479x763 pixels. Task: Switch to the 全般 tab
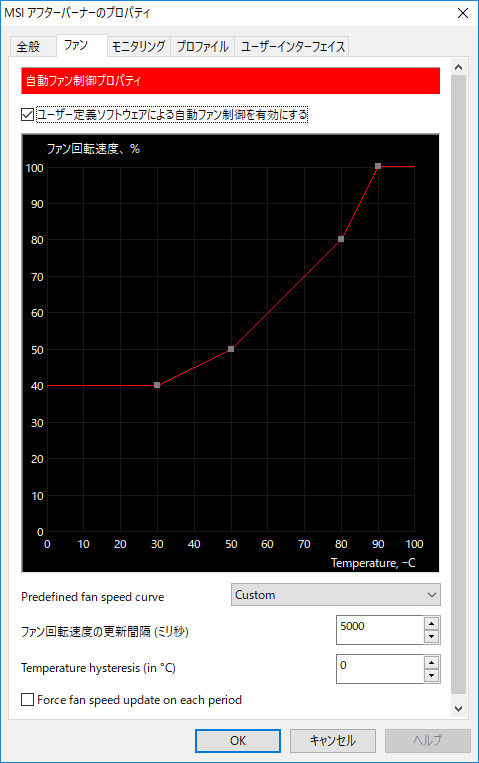tap(28, 47)
